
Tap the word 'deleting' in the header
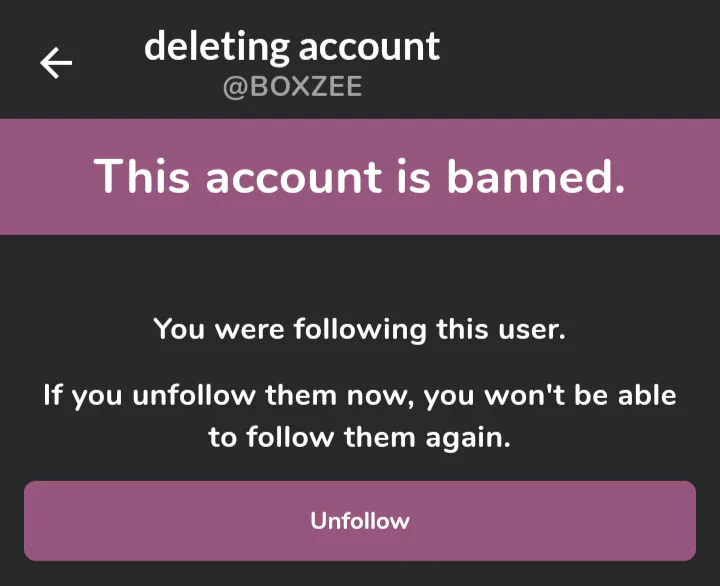[x=216, y=46]
